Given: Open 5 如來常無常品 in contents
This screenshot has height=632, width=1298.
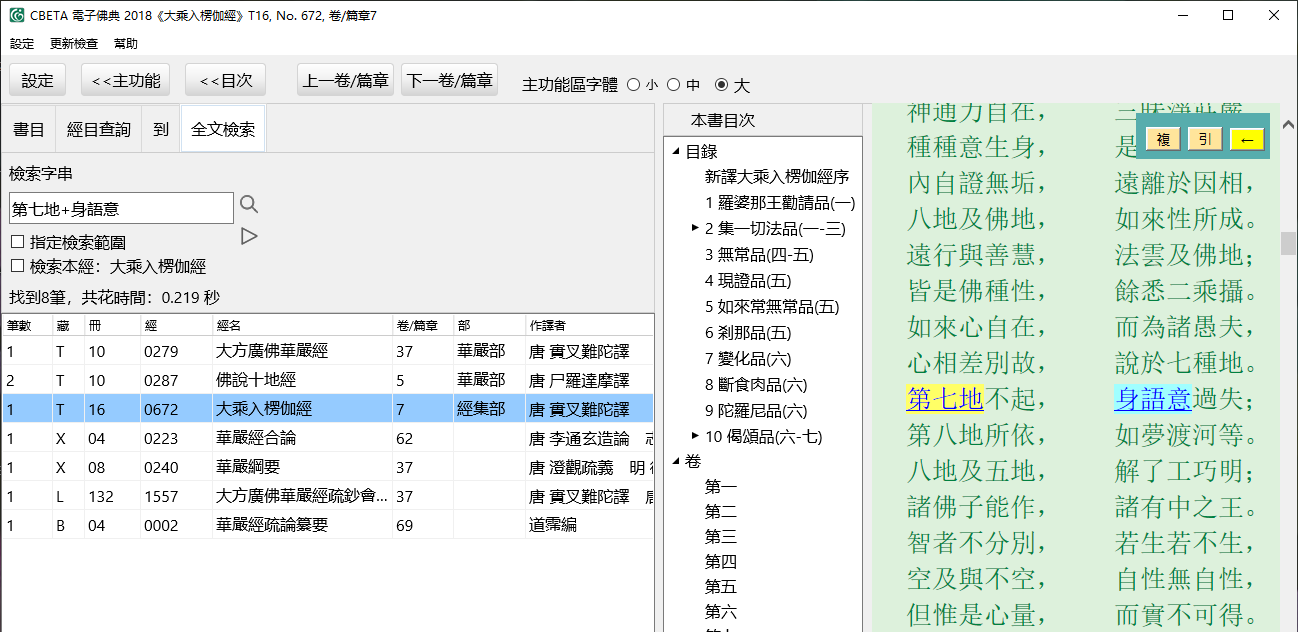Looking at the screenshot, I should [x=772, y=307].
